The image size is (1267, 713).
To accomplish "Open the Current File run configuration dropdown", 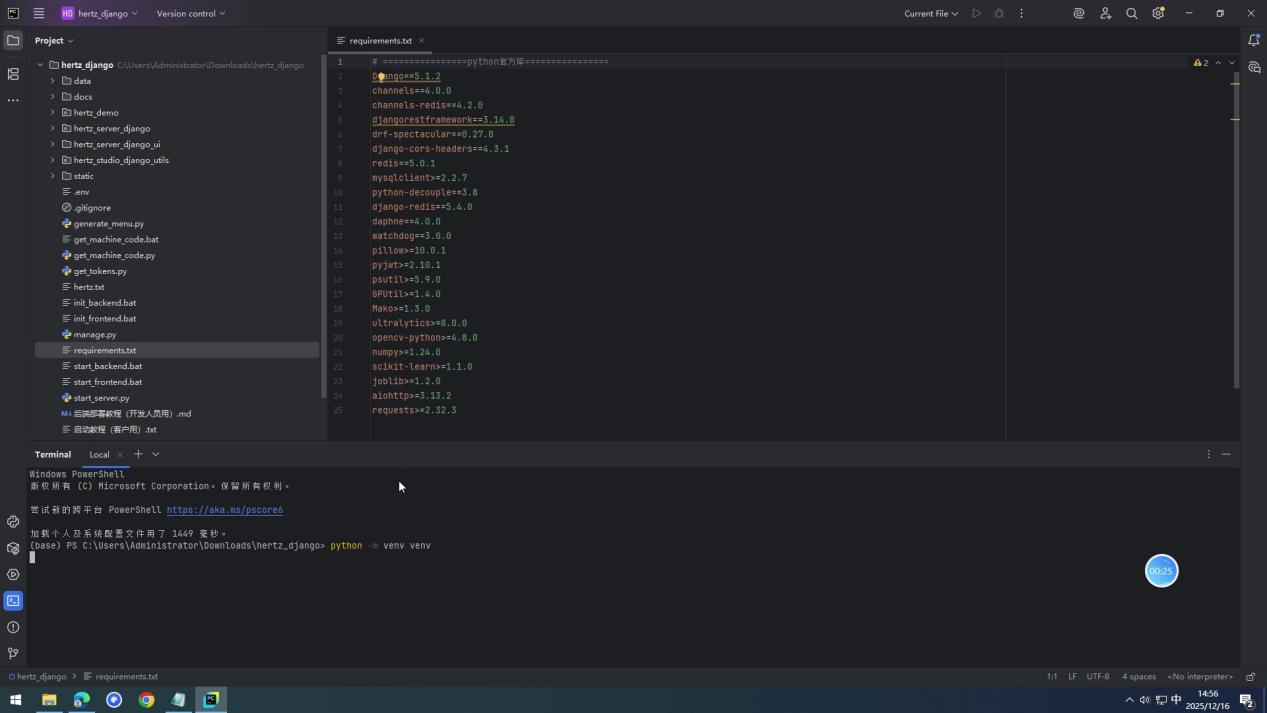I will coord(928,13).
